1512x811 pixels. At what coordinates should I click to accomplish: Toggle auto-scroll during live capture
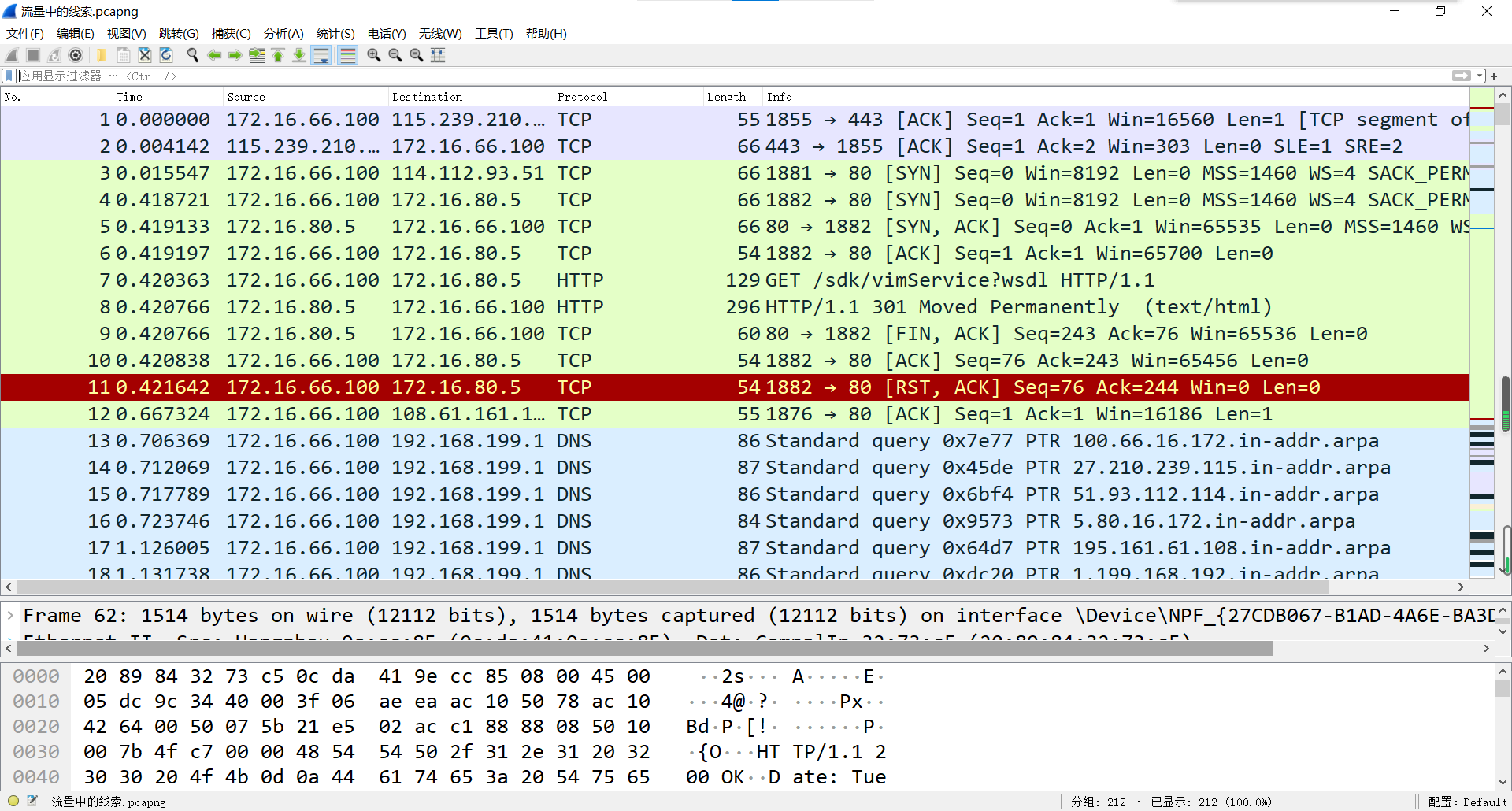tap(321, 55)
